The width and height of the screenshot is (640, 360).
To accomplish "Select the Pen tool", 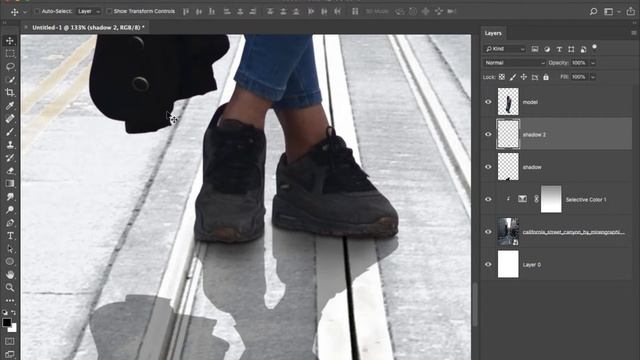I will coord(10,223).
